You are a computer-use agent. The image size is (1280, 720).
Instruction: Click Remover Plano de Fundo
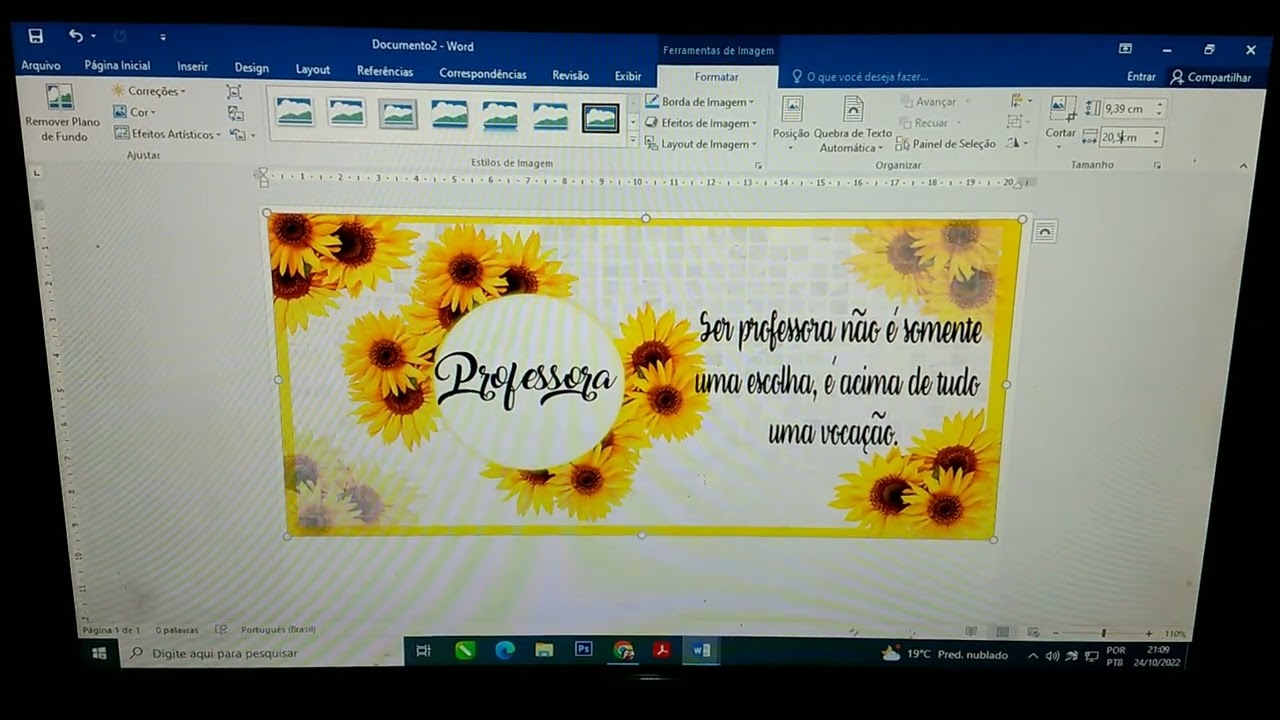coord(62,113)
